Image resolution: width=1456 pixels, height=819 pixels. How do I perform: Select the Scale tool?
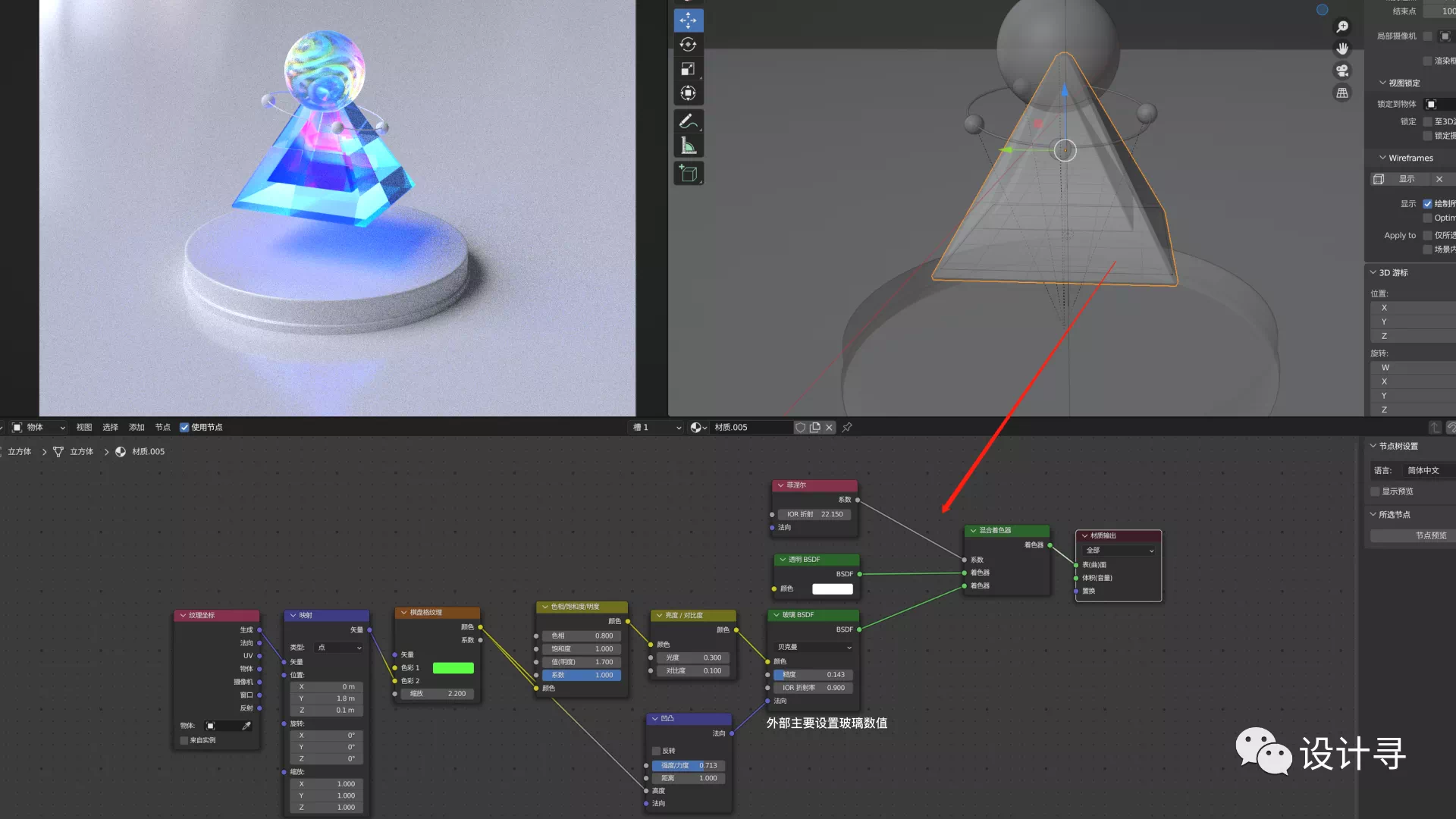(688, 69)
